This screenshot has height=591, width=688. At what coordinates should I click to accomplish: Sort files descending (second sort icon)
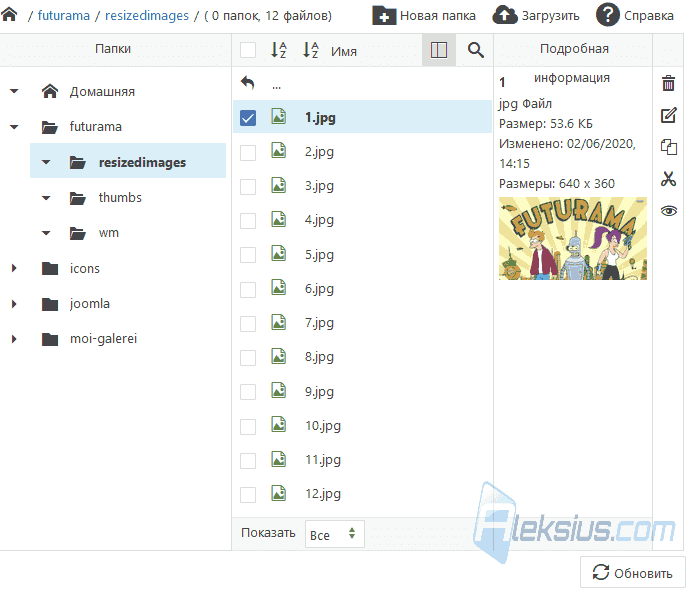click(x=311, y=50)
